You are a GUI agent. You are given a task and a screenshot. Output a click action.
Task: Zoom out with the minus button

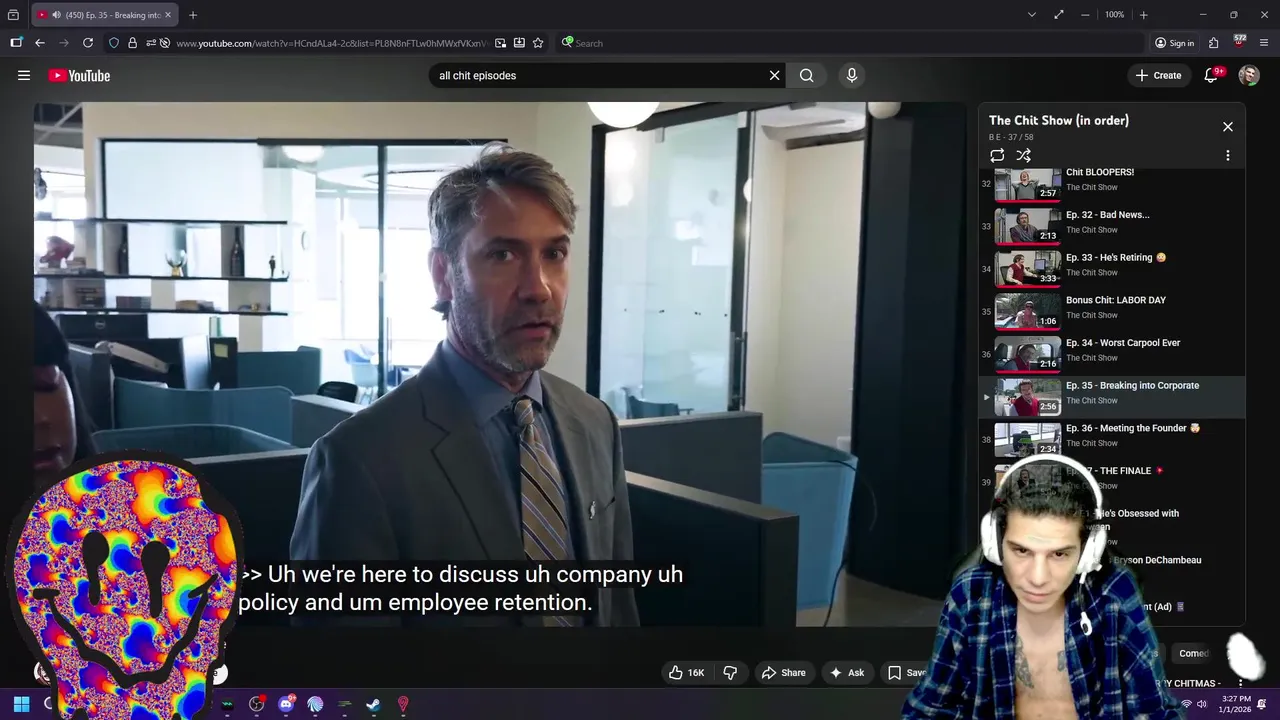tap(1085, 15)
